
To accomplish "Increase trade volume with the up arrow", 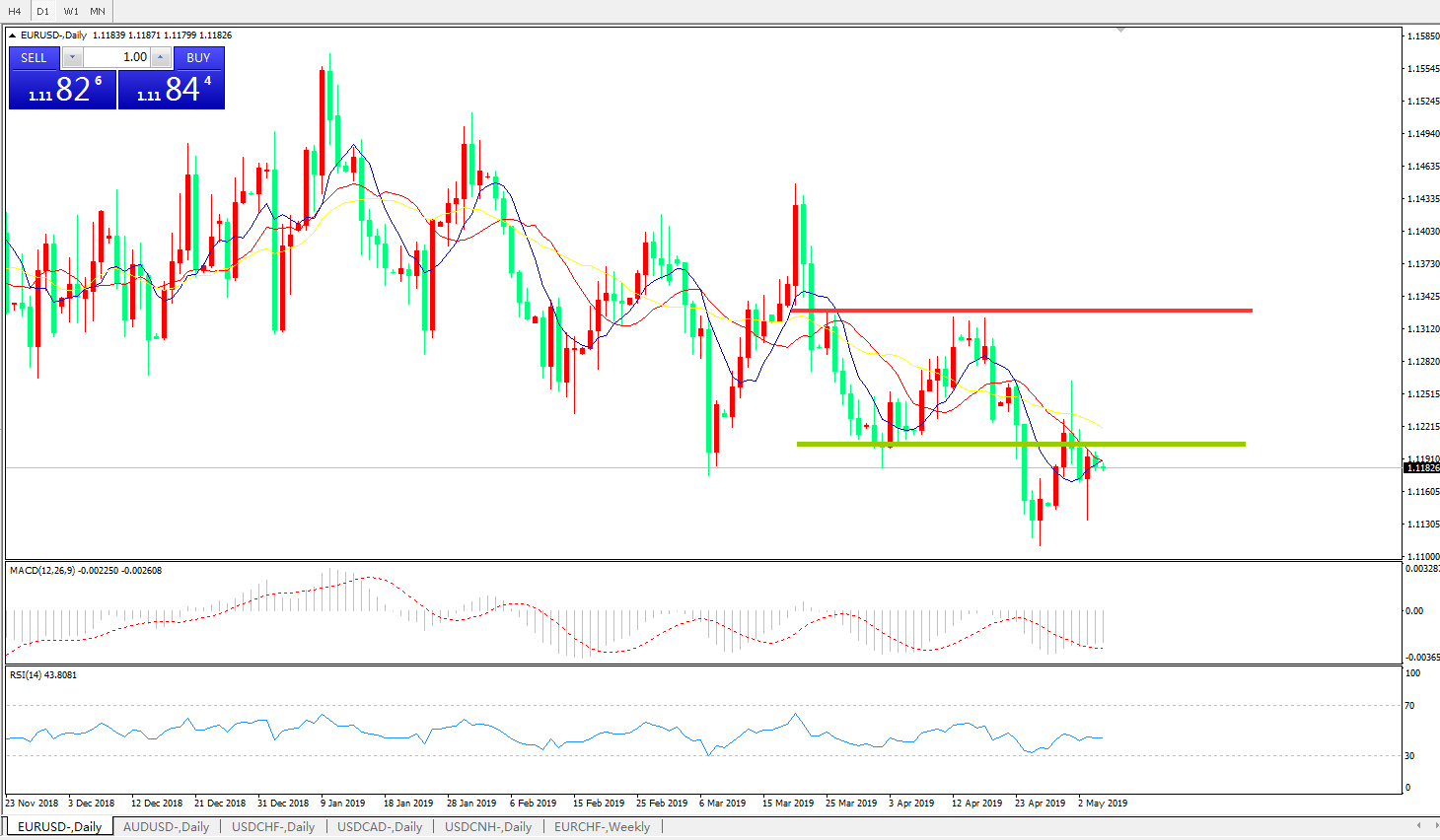I will [160, 58].
